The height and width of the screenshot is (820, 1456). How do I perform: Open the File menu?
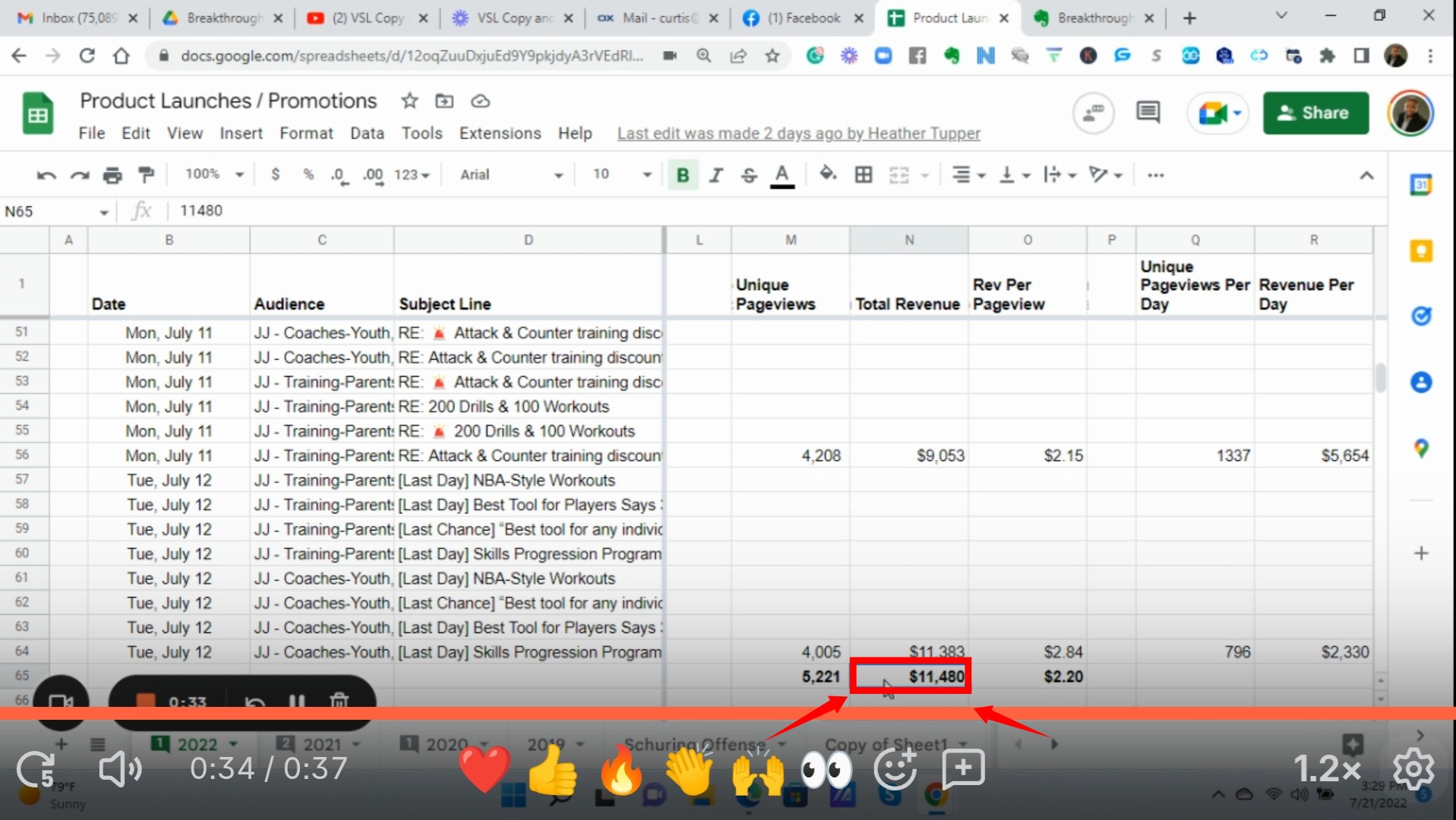(91, 133)
